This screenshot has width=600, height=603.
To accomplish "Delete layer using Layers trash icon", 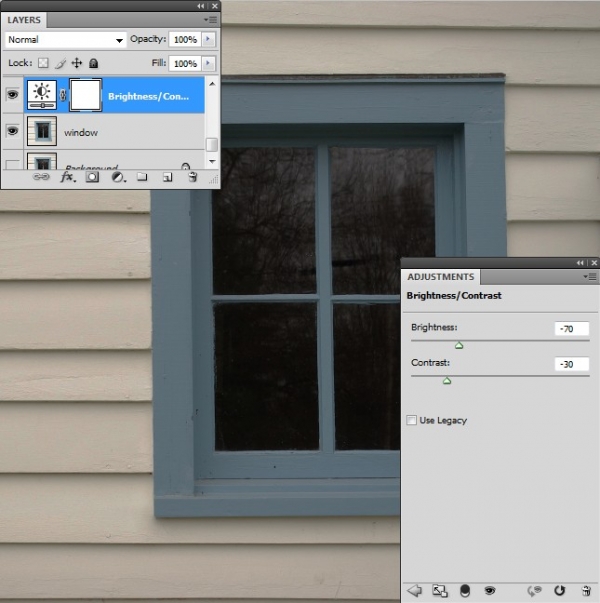I will [x=192, y=177].
